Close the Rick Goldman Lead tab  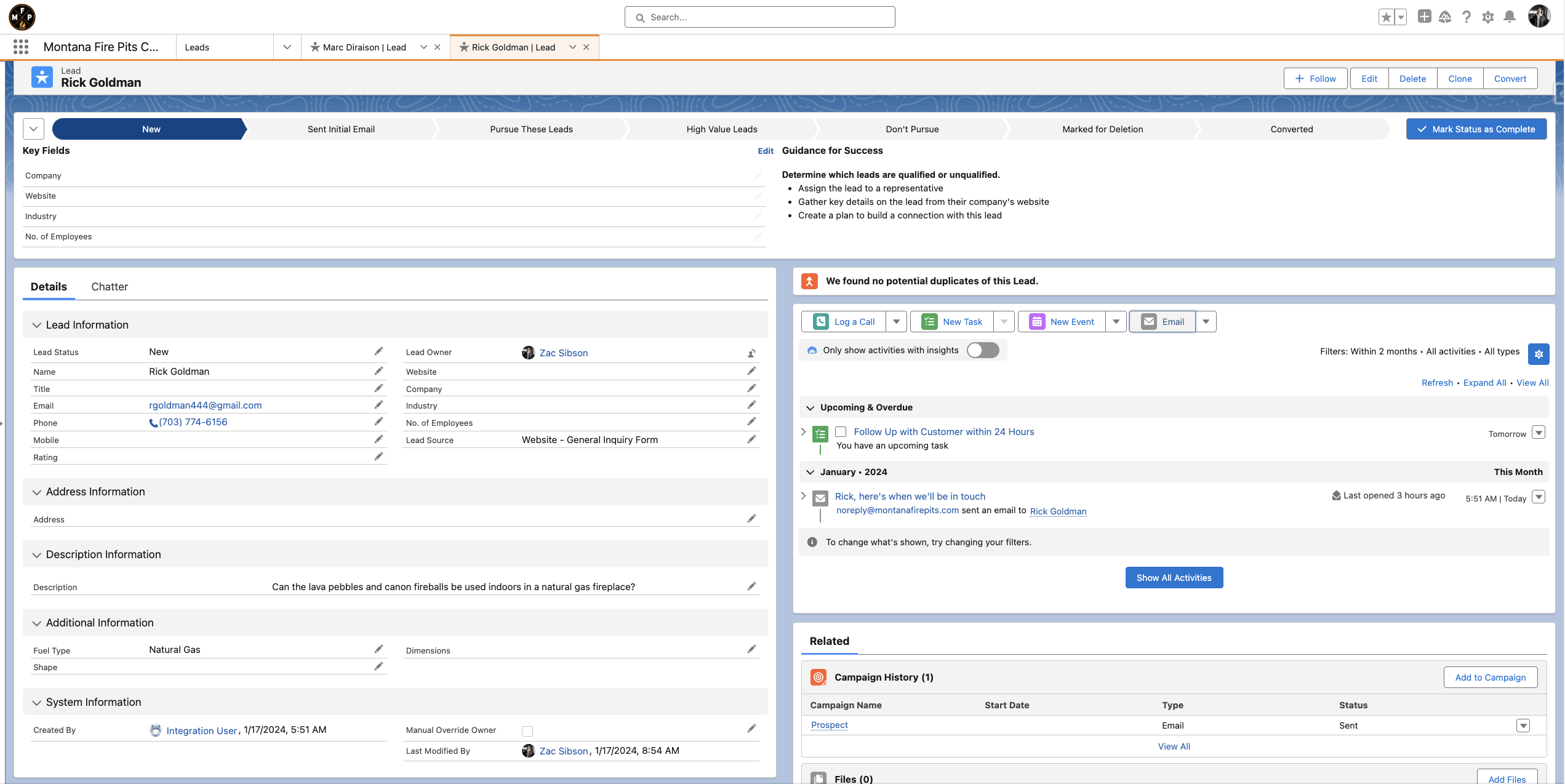pyautogui.click(x=586, y=47)
